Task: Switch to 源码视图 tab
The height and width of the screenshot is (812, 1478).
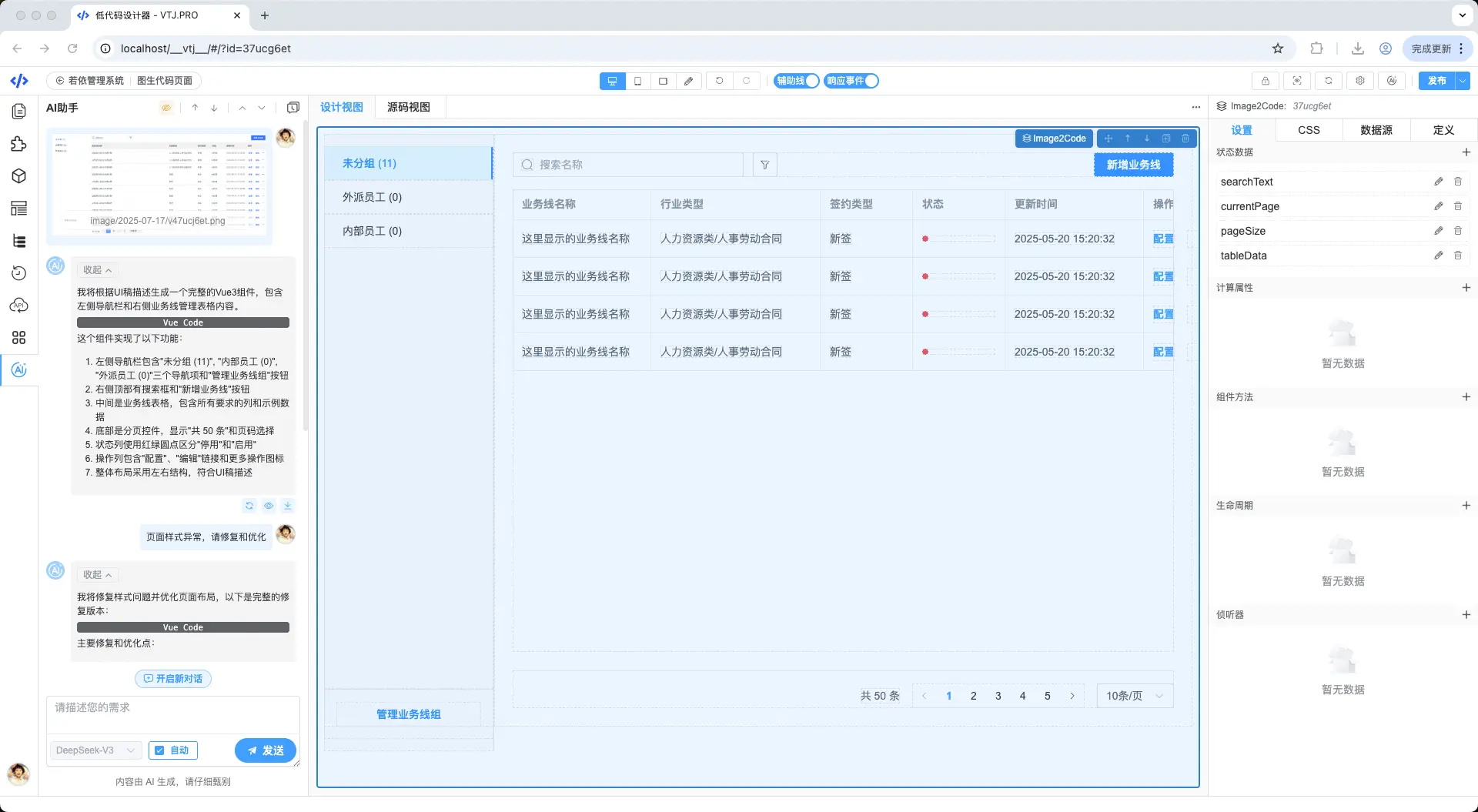Action: point(408,107)
